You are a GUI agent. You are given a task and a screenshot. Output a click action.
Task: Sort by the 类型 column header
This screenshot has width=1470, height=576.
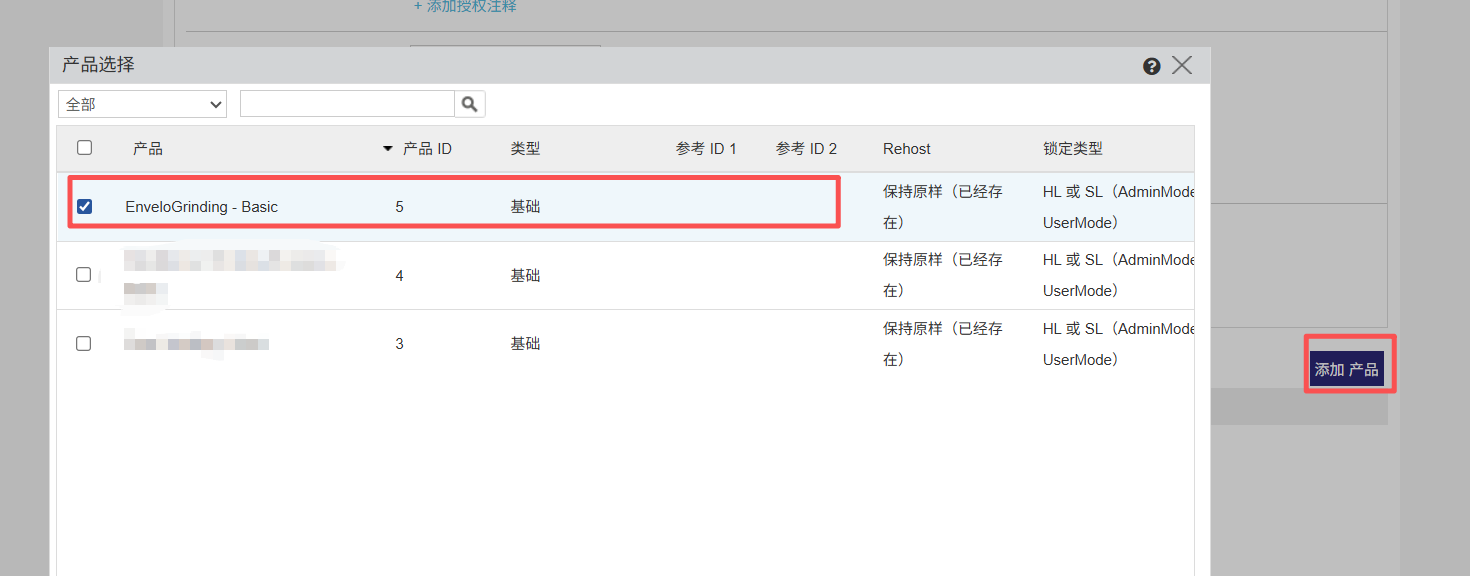point(525,149)
